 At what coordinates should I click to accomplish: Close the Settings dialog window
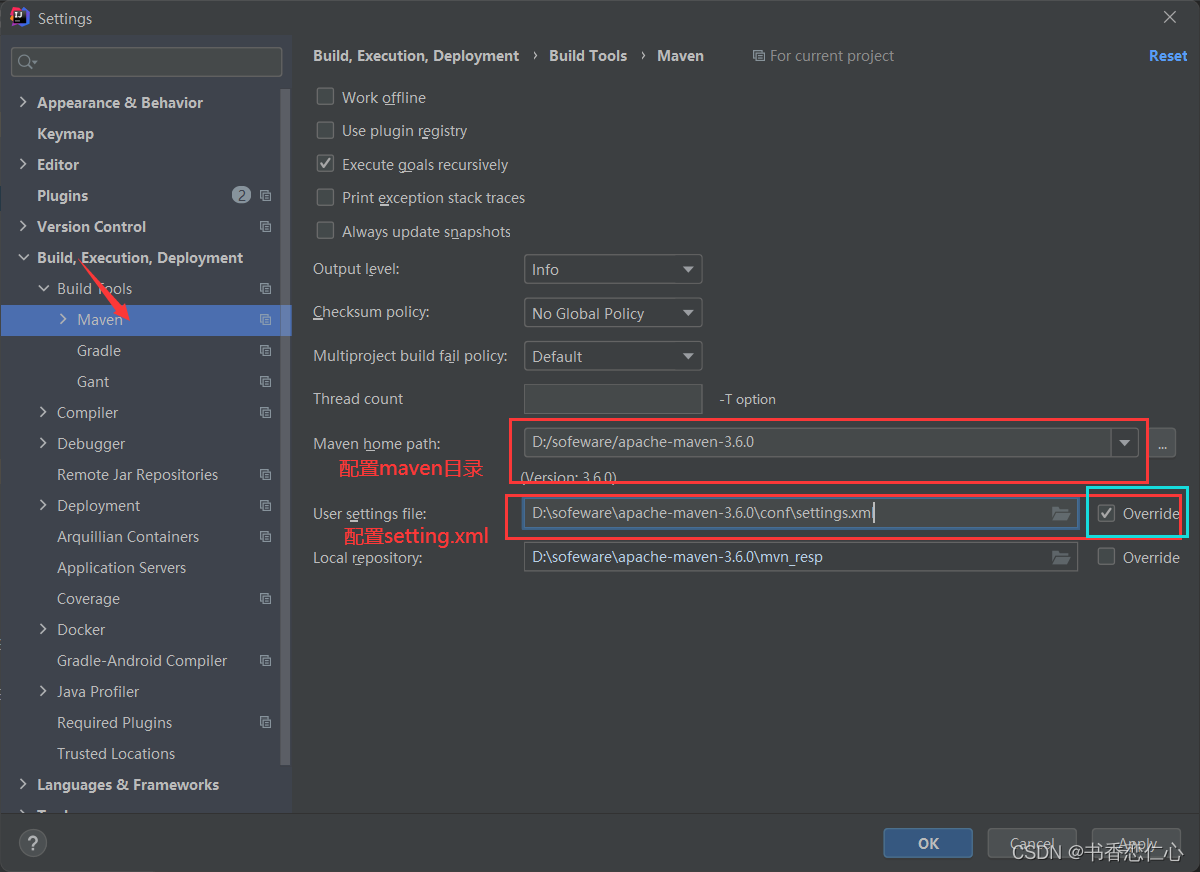(1170, 17)
